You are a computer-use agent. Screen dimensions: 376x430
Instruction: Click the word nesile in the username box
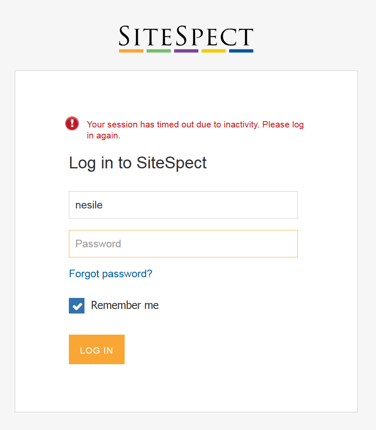point(89,205)
